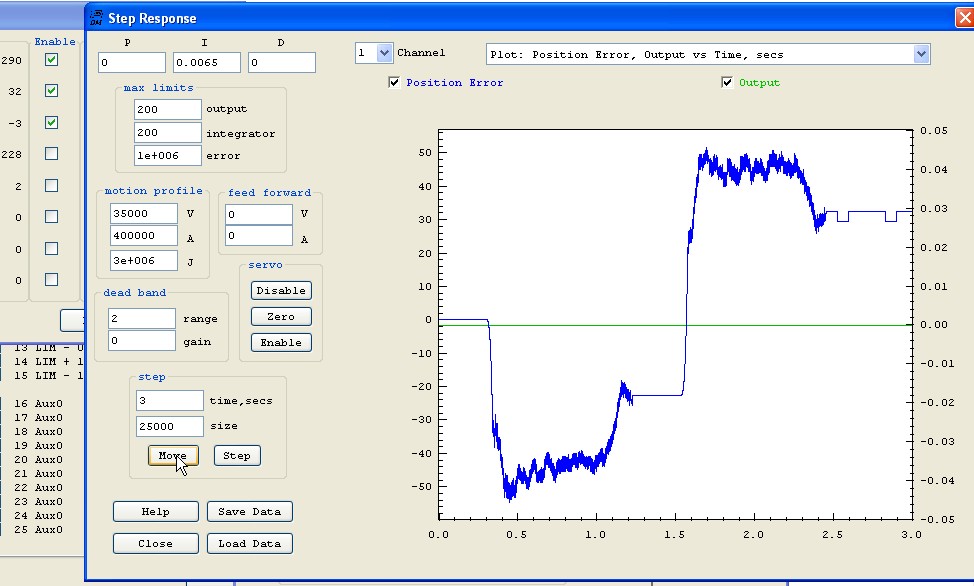974x586 pixels.
Task: Toggle the Position Error plot checkbox
Action: [394, 83]
